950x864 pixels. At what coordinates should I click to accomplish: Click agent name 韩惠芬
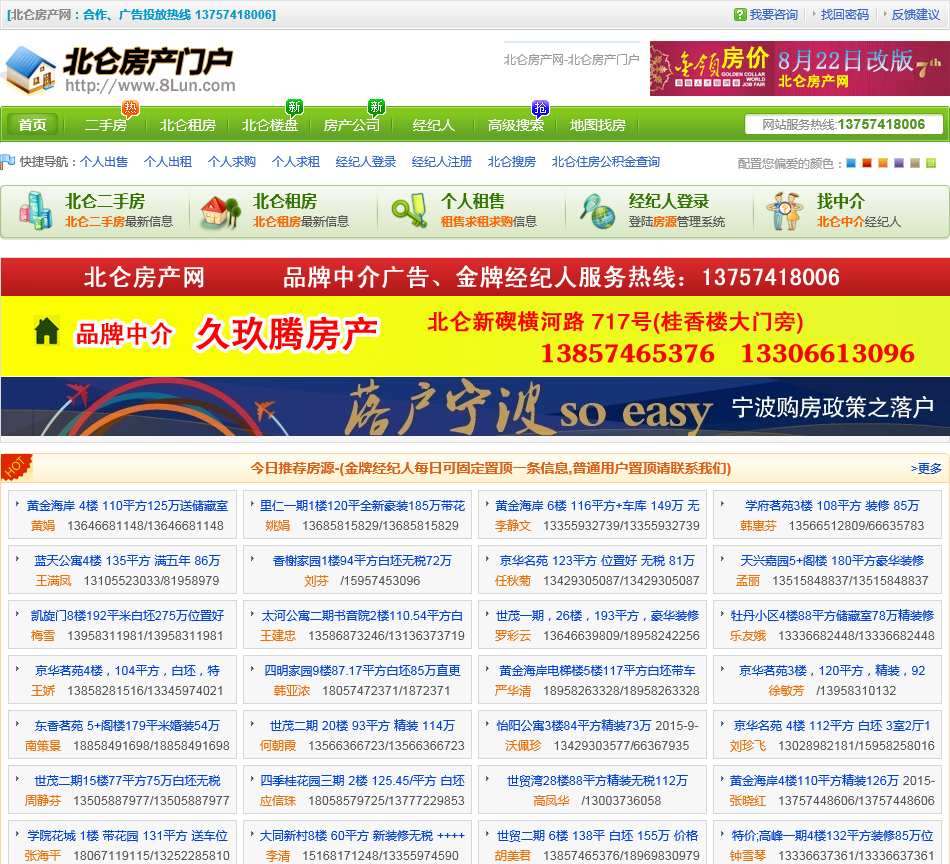(x=759, y=526)
